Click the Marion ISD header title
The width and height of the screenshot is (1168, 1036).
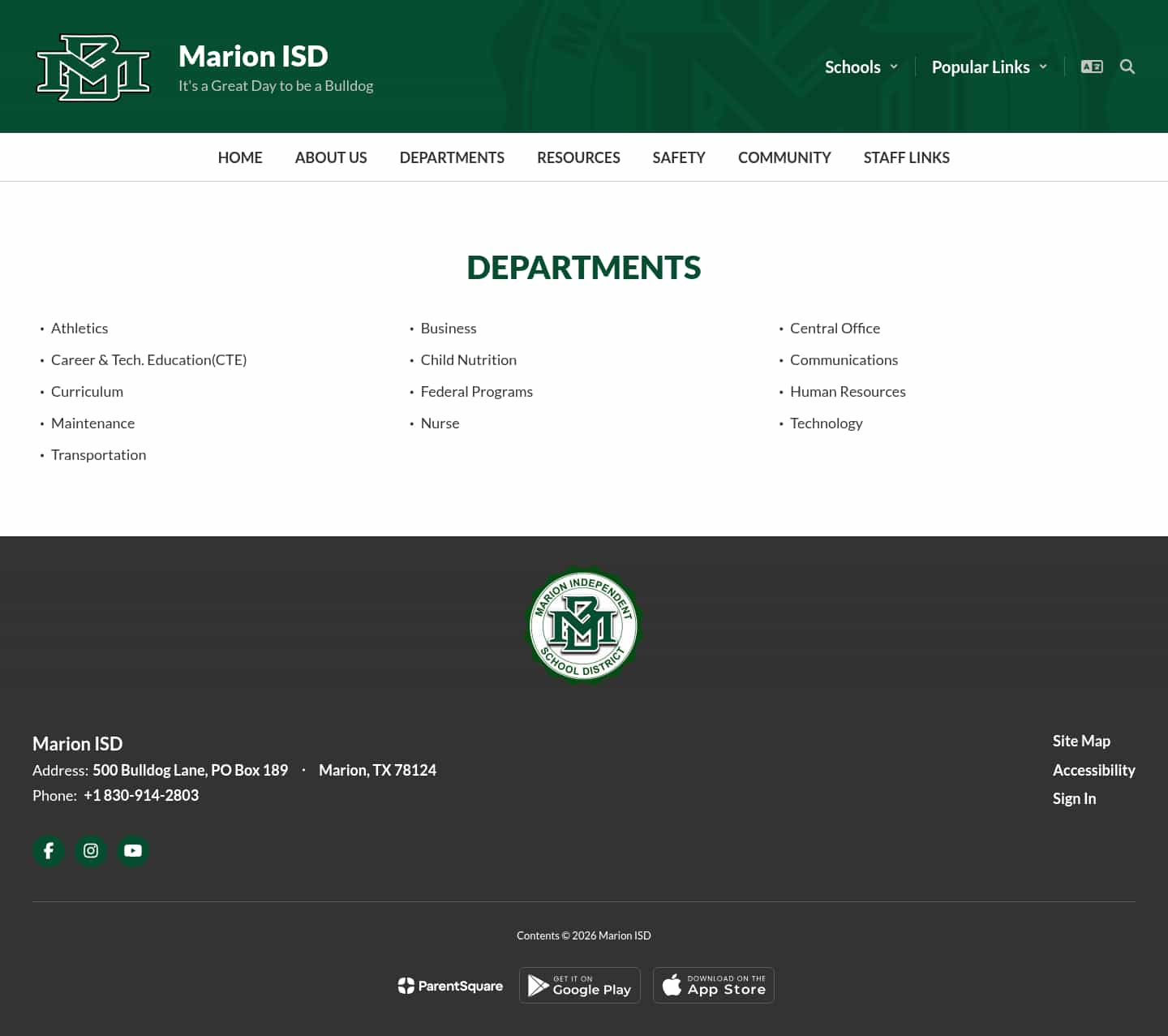pos(253,56)
